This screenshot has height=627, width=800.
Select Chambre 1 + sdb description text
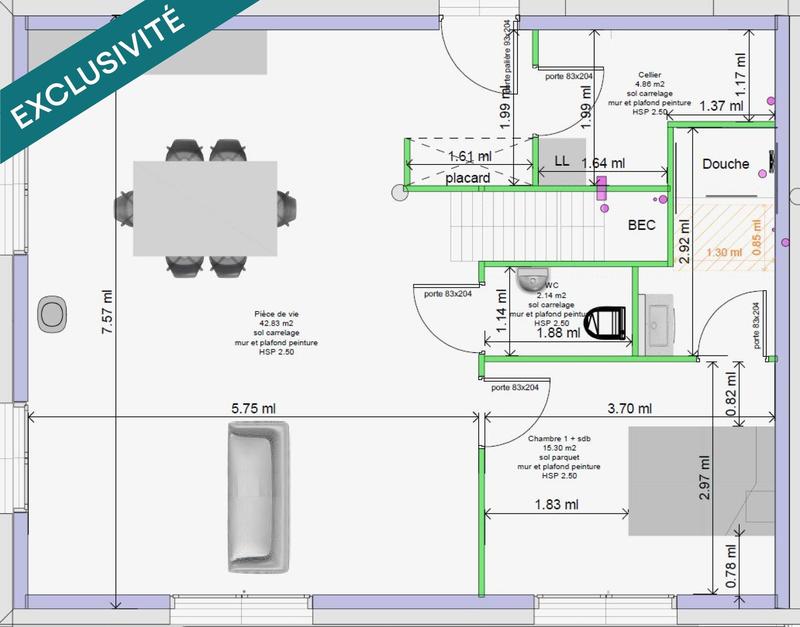(x=559, y=457)
